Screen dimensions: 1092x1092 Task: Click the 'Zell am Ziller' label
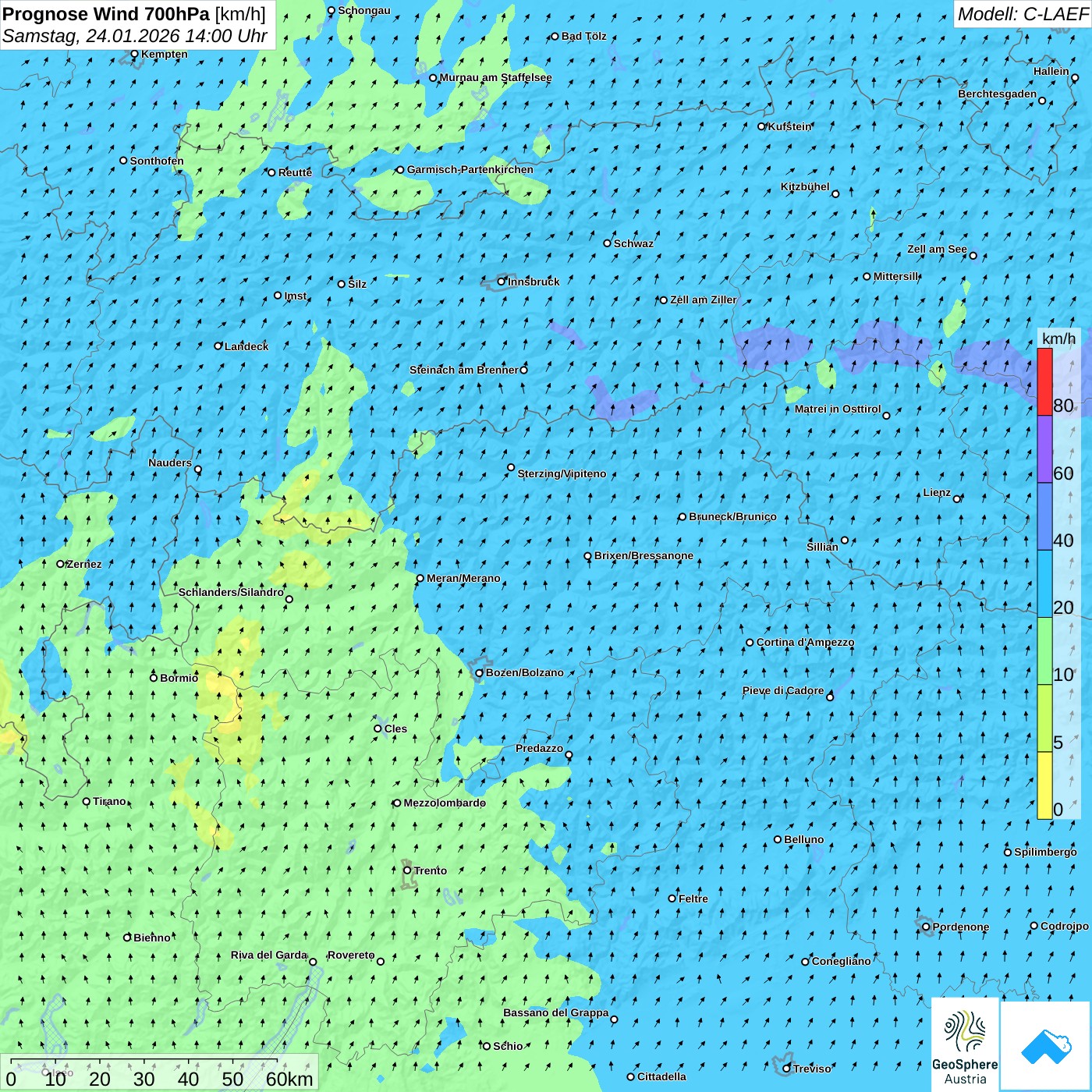pyautogui.click(x=703, y=300)
